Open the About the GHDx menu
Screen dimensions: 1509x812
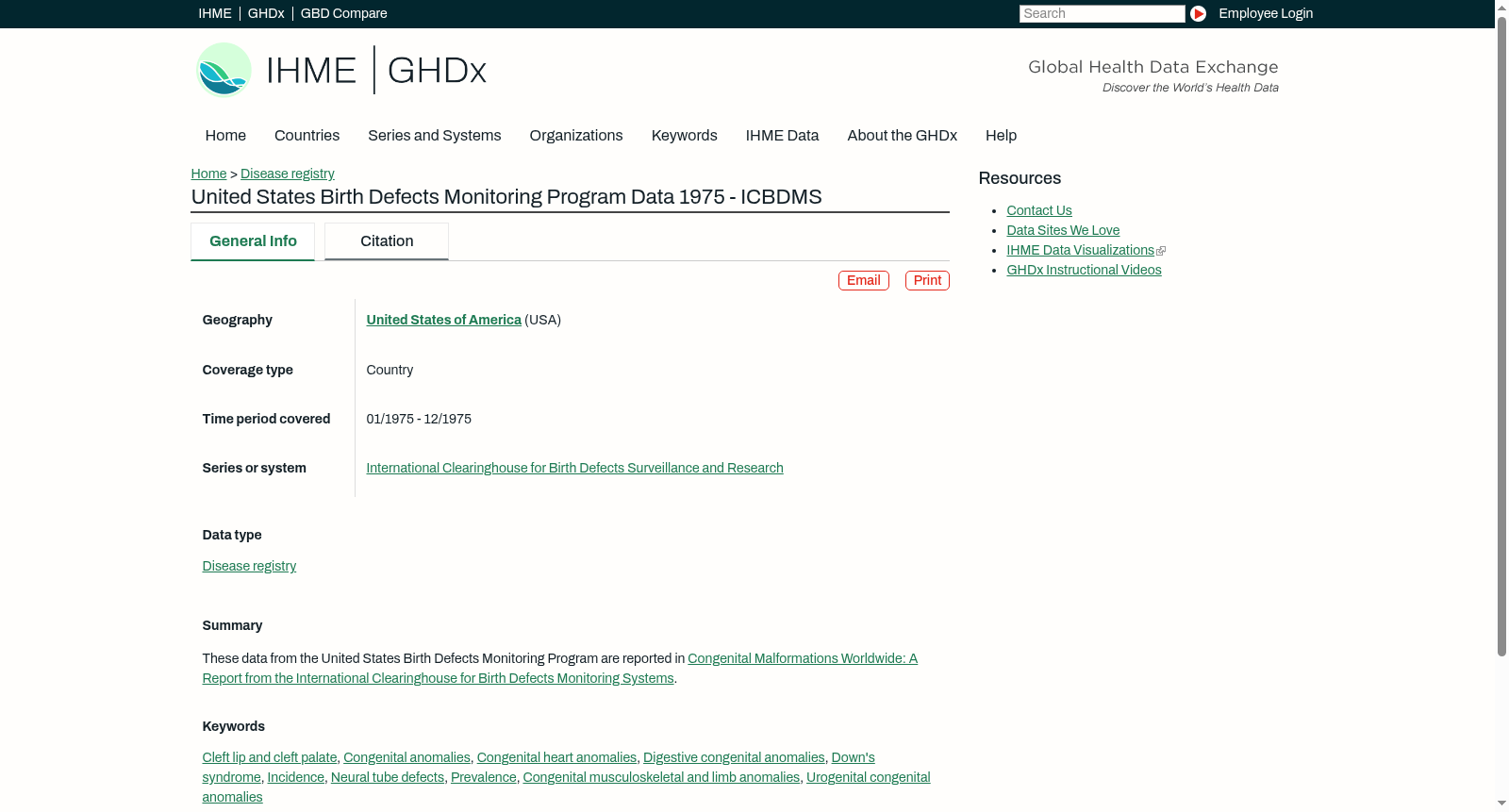pyautogui.click(x=903, y=136)
